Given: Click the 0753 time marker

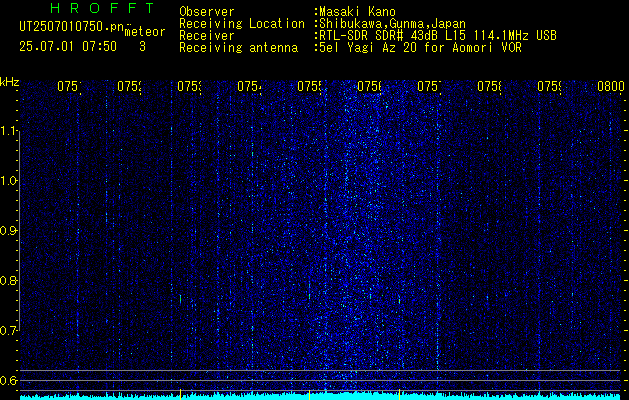Looking at the screenshot, I should tap(189, 86).
